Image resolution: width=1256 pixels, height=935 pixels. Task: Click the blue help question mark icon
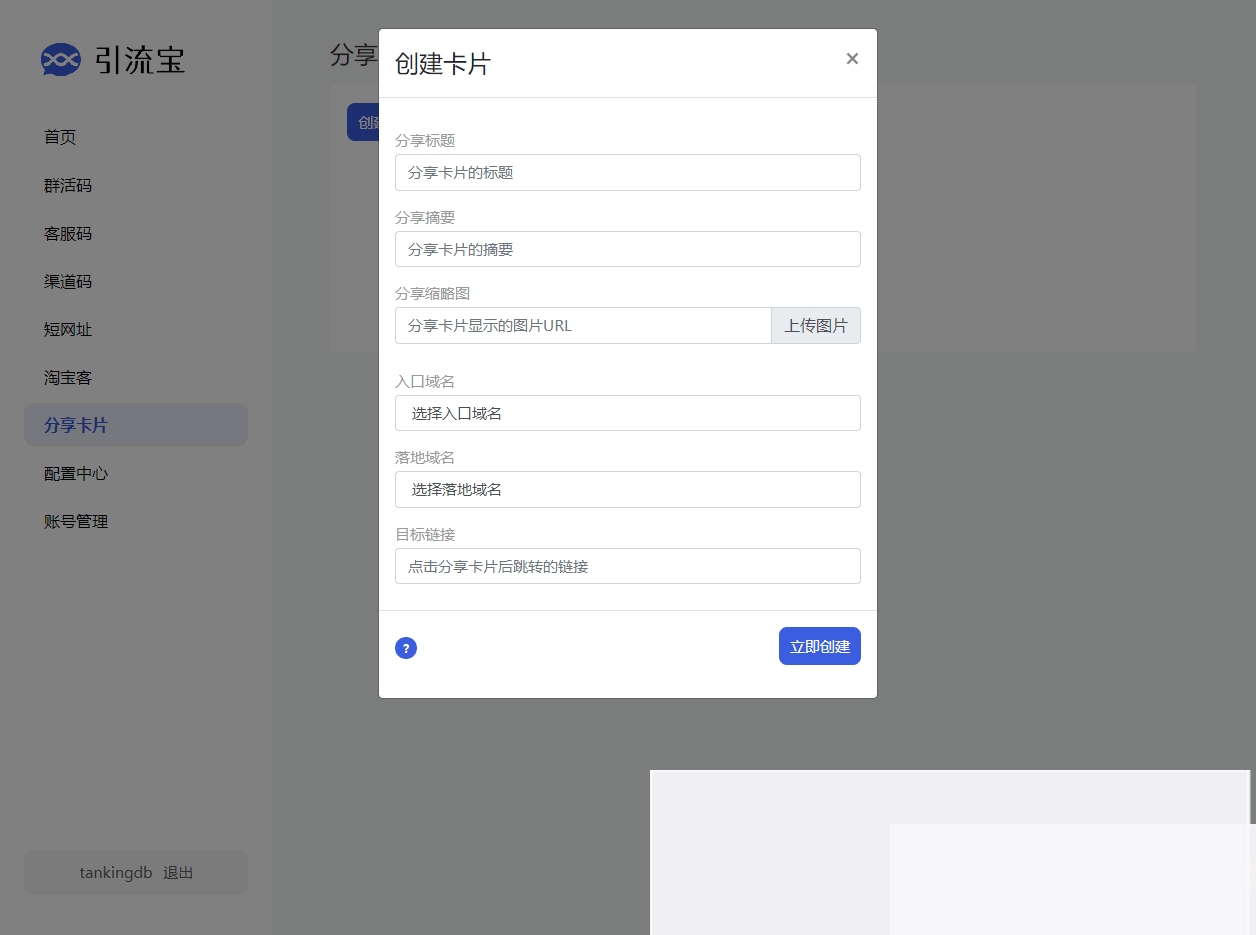(406, 648)
